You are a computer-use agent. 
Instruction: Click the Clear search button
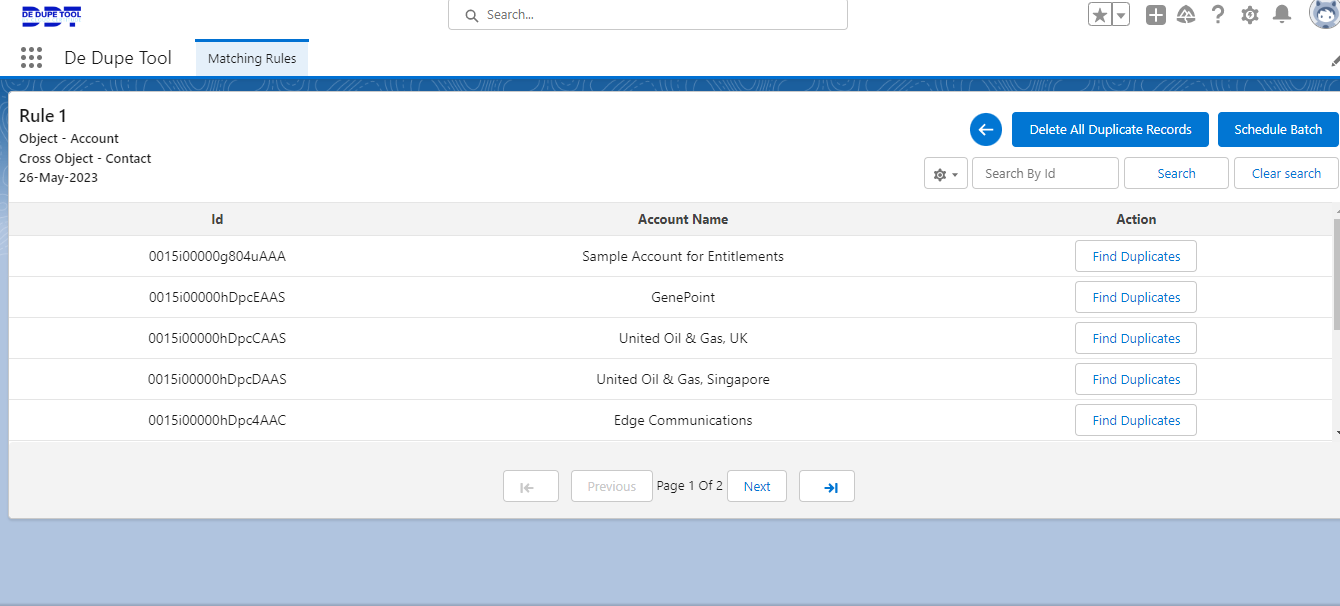[x=1285, y=173]
